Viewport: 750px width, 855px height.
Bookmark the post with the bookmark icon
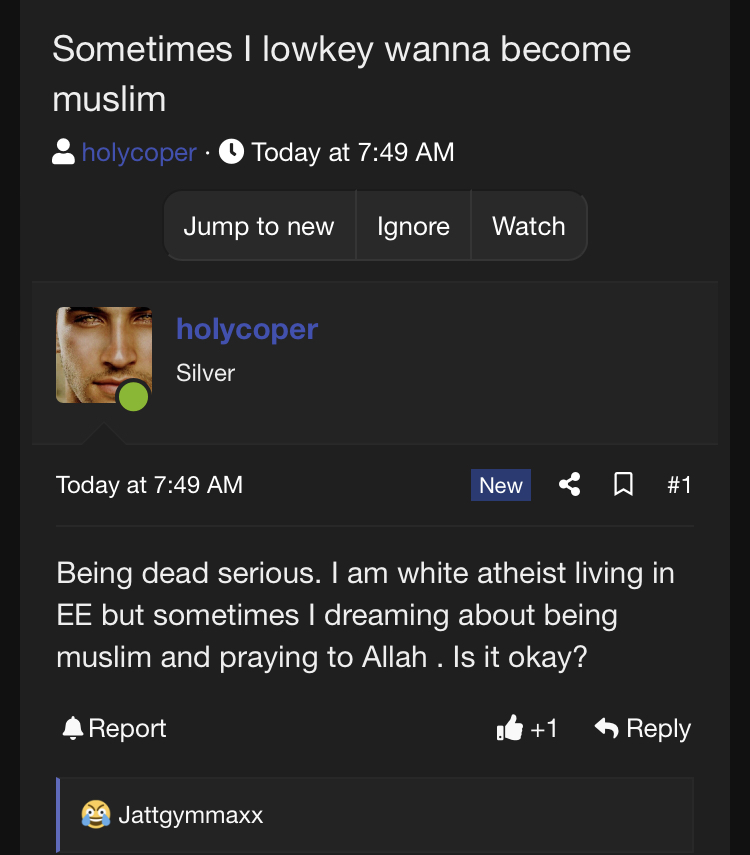[623, 485]
